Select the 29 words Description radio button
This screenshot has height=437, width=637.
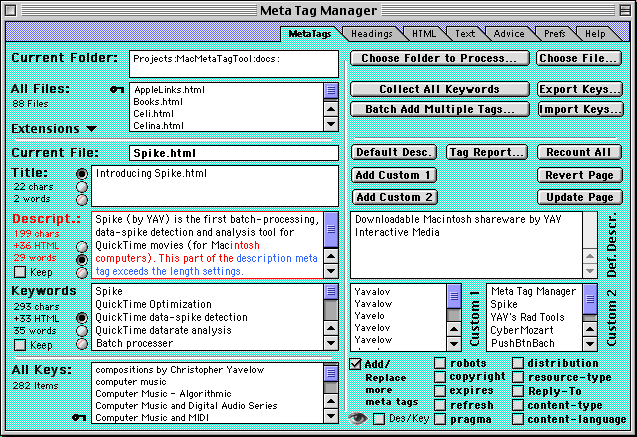82,260
